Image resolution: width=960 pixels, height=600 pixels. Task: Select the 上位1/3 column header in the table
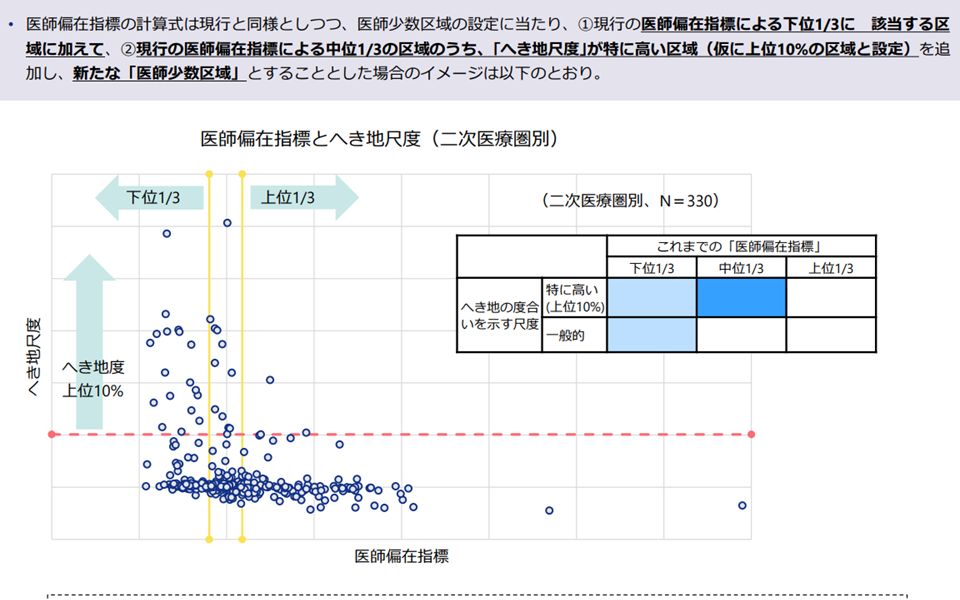pos(831,267)
